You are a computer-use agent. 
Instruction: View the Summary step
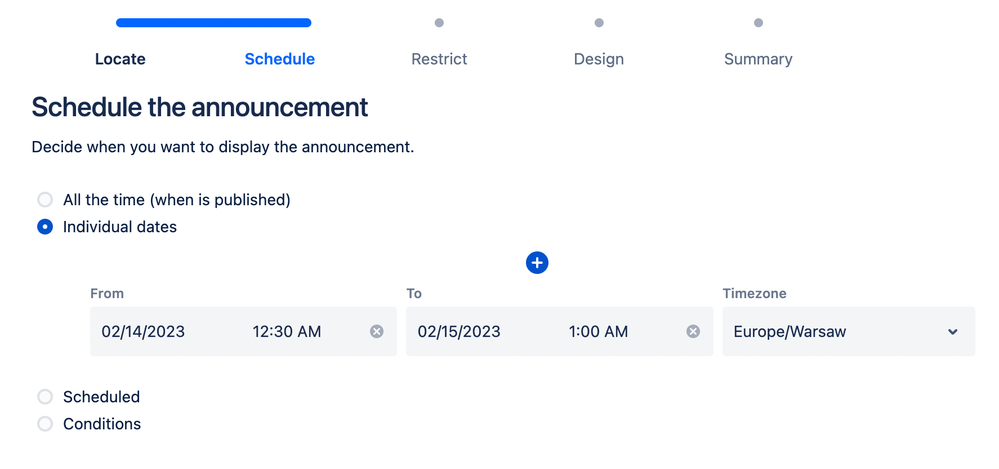coord(758,59)
